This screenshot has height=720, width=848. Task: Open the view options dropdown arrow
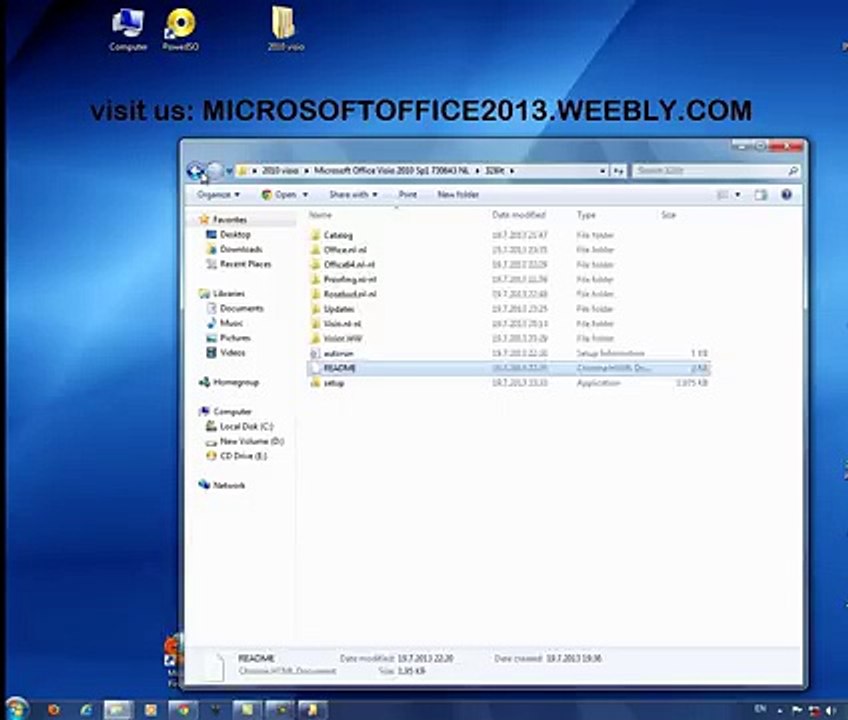(x=738, y=195)
